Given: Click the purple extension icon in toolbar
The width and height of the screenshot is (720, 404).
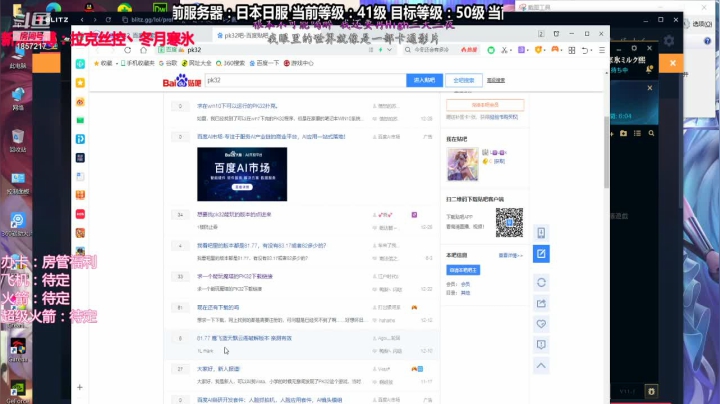Looking at the screenshot, I should [521, 50].
